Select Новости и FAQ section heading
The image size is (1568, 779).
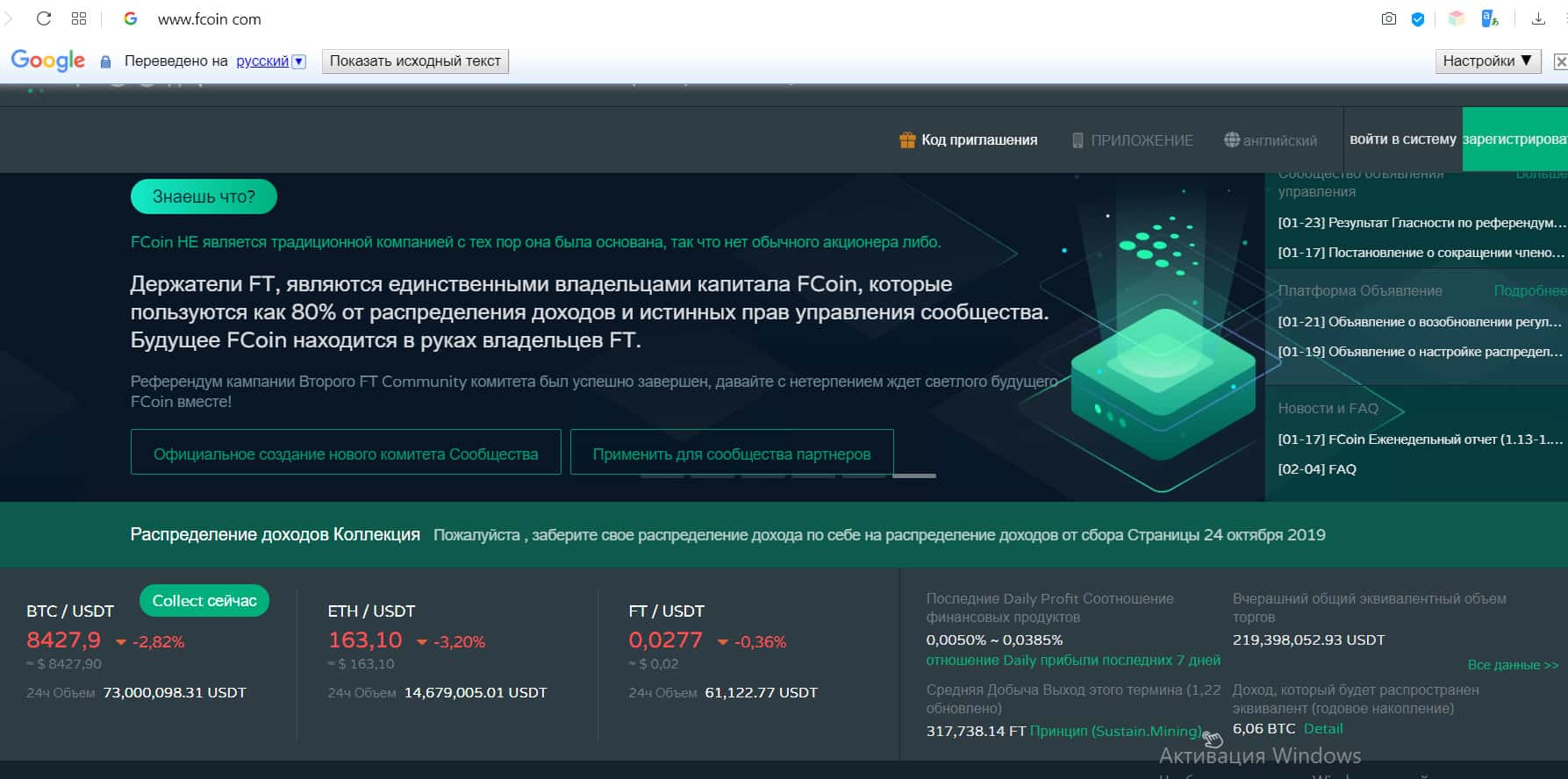coord(1328,408)
